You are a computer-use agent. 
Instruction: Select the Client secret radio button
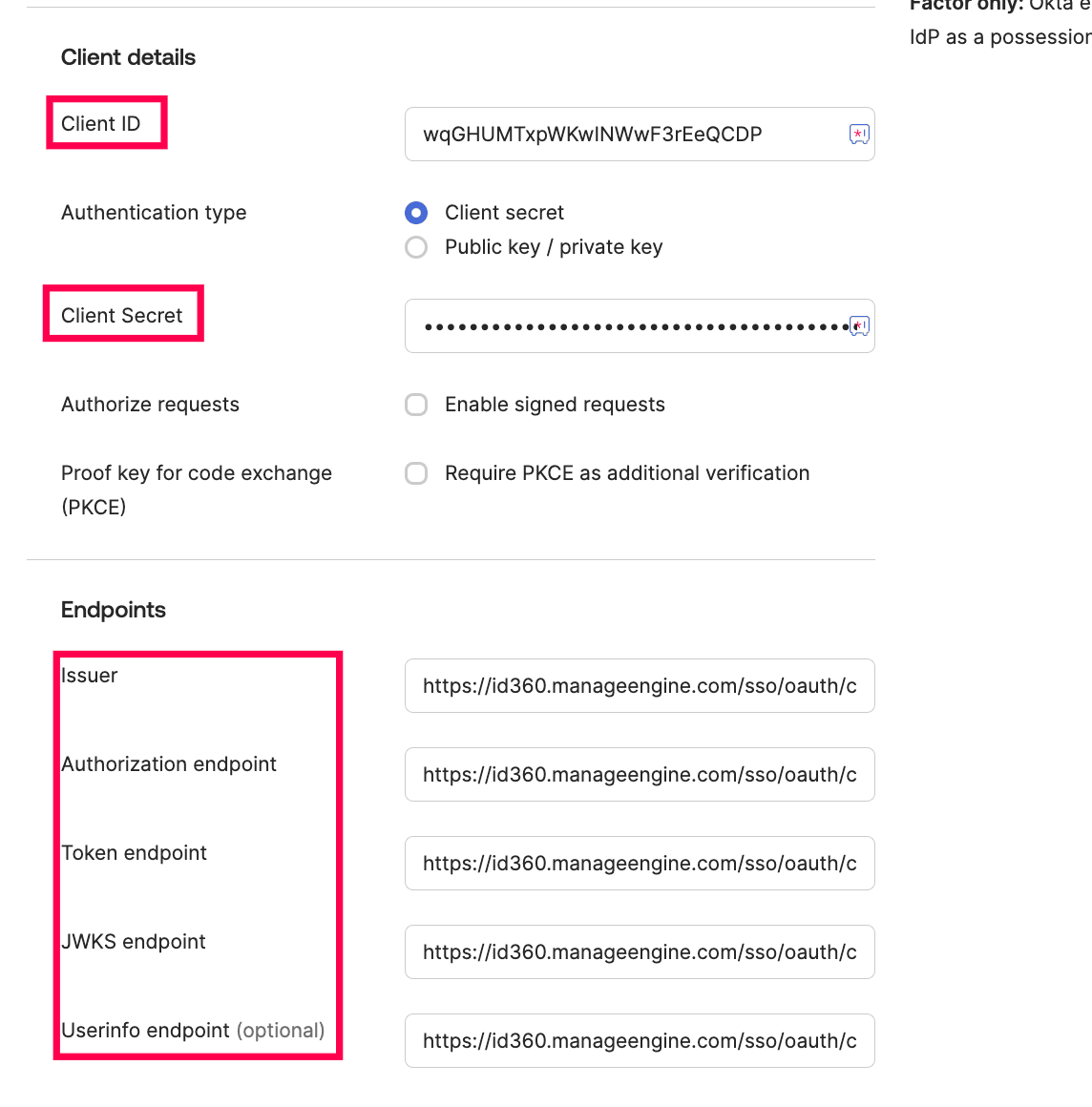pyautogui.click(x=416, y=213)
